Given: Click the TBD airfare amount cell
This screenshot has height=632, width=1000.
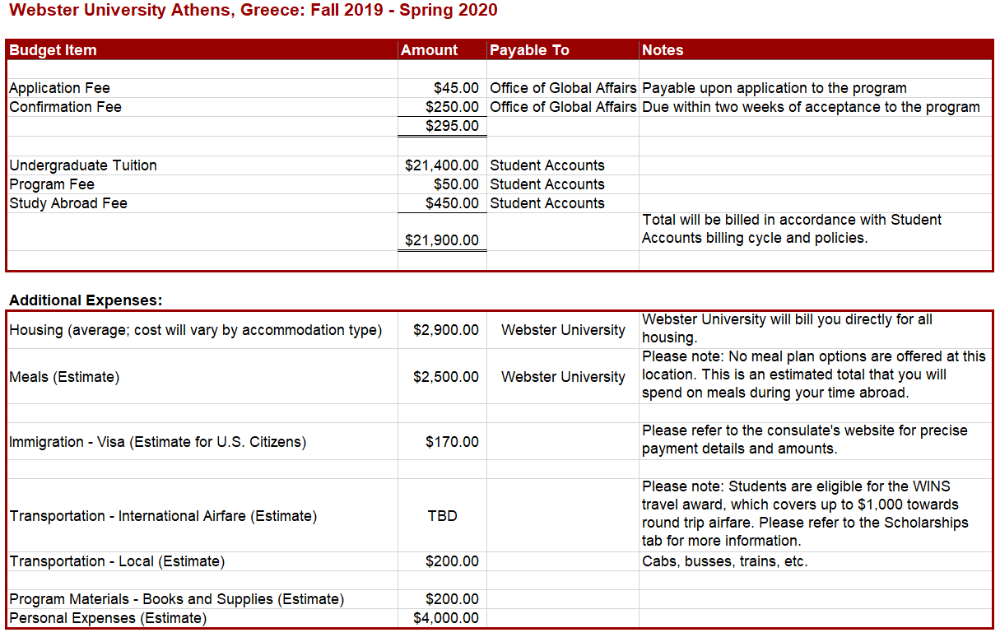Looking at the screenshot, I should (x=443, y=516).
